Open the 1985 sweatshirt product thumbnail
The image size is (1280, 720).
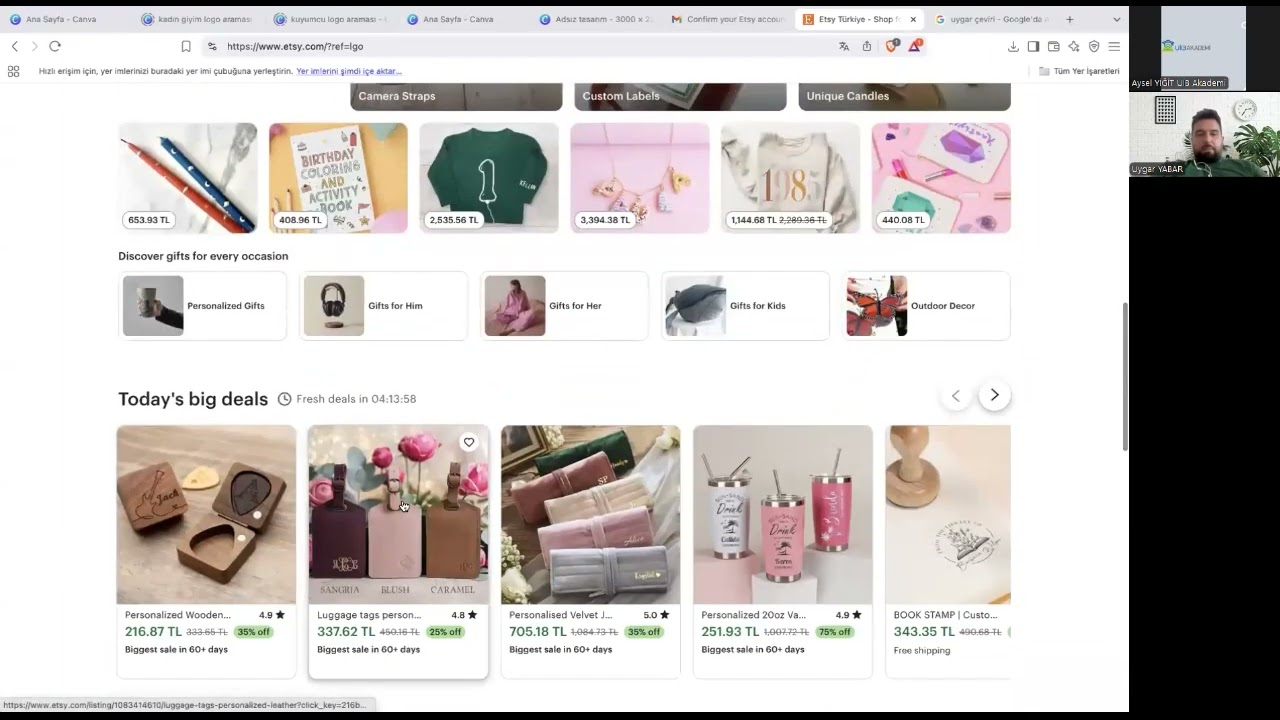[x=790, y=178]
